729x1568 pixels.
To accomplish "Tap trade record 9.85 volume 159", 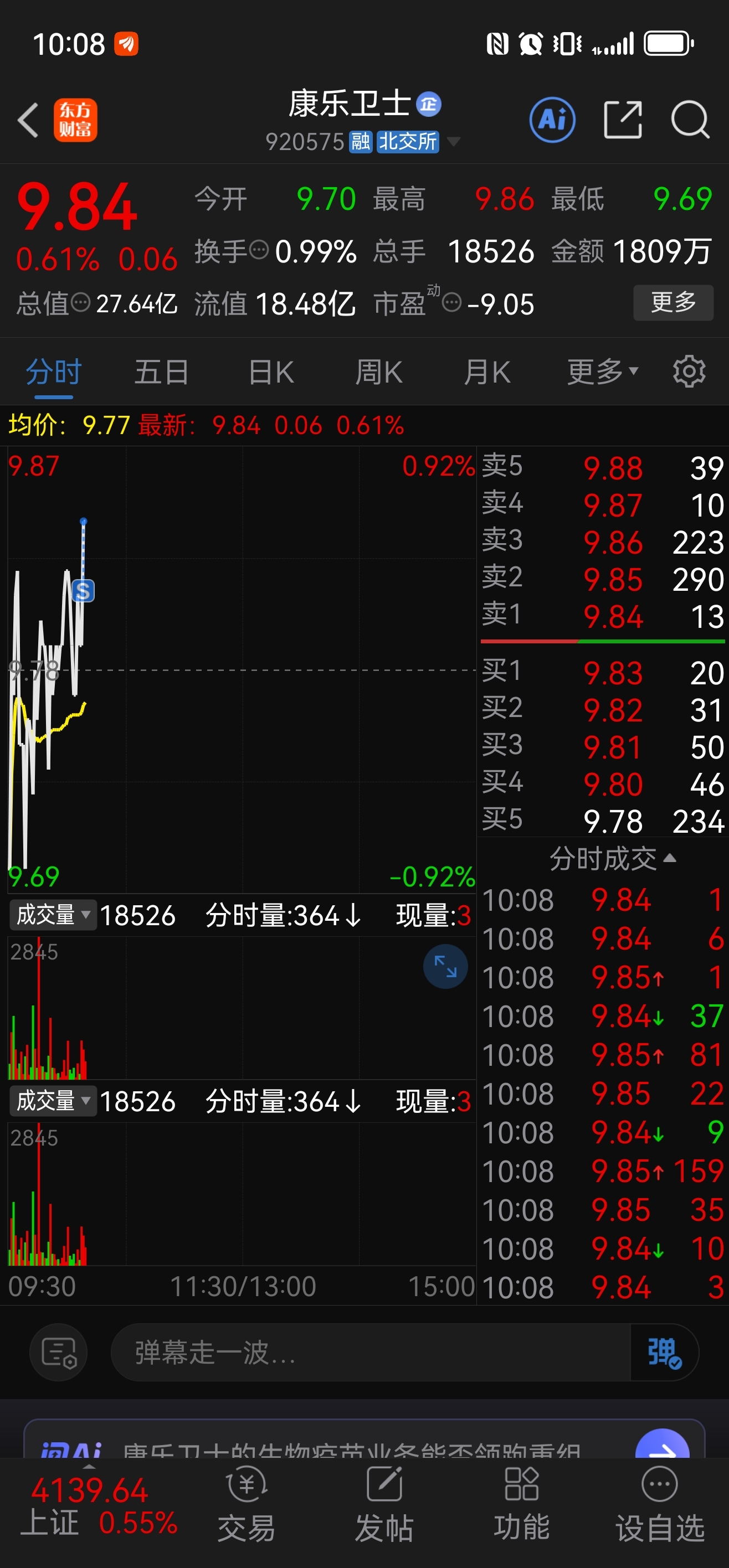I will click(x=603, y=1170).
